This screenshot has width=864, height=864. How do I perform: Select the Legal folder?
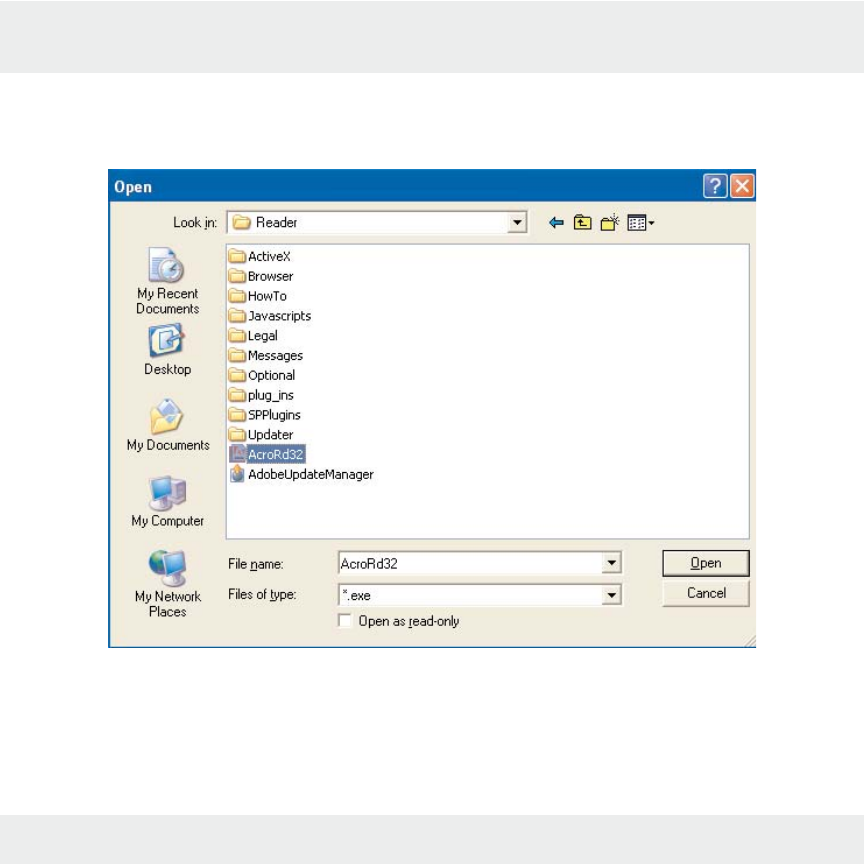coord(253,336)
